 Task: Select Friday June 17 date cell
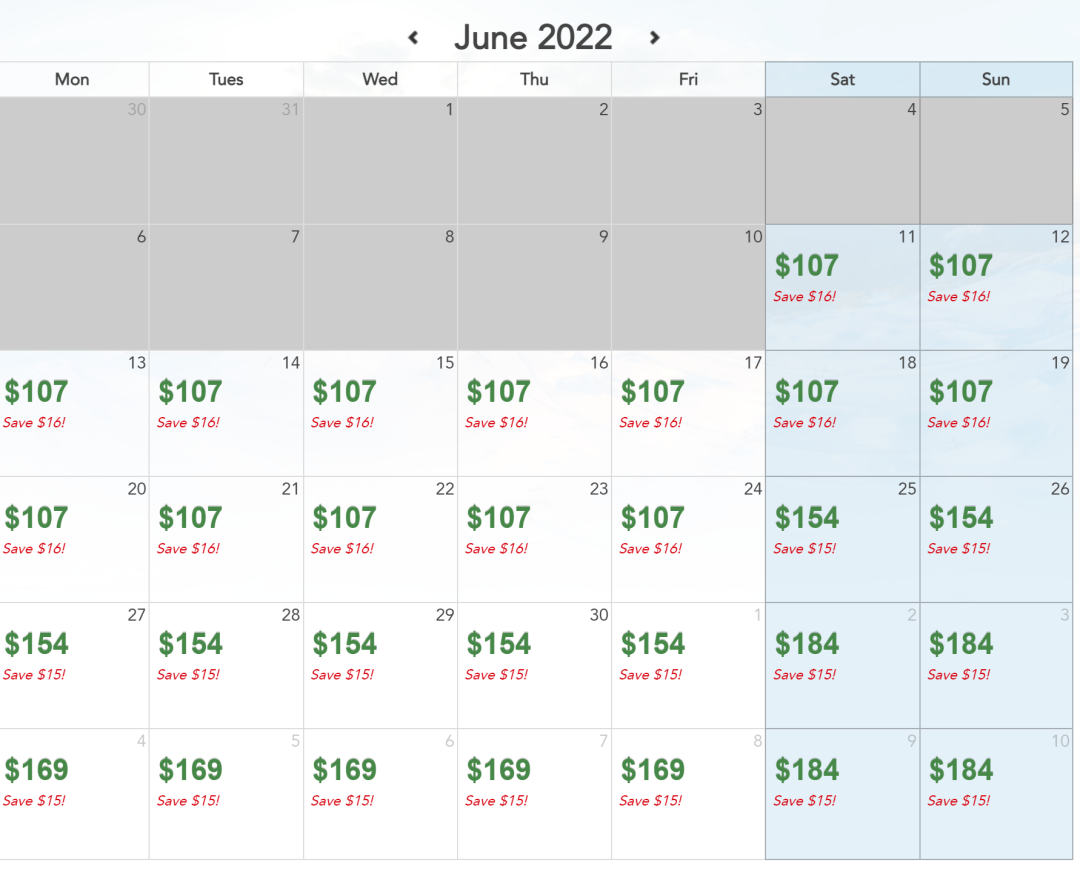pos(688,413)
